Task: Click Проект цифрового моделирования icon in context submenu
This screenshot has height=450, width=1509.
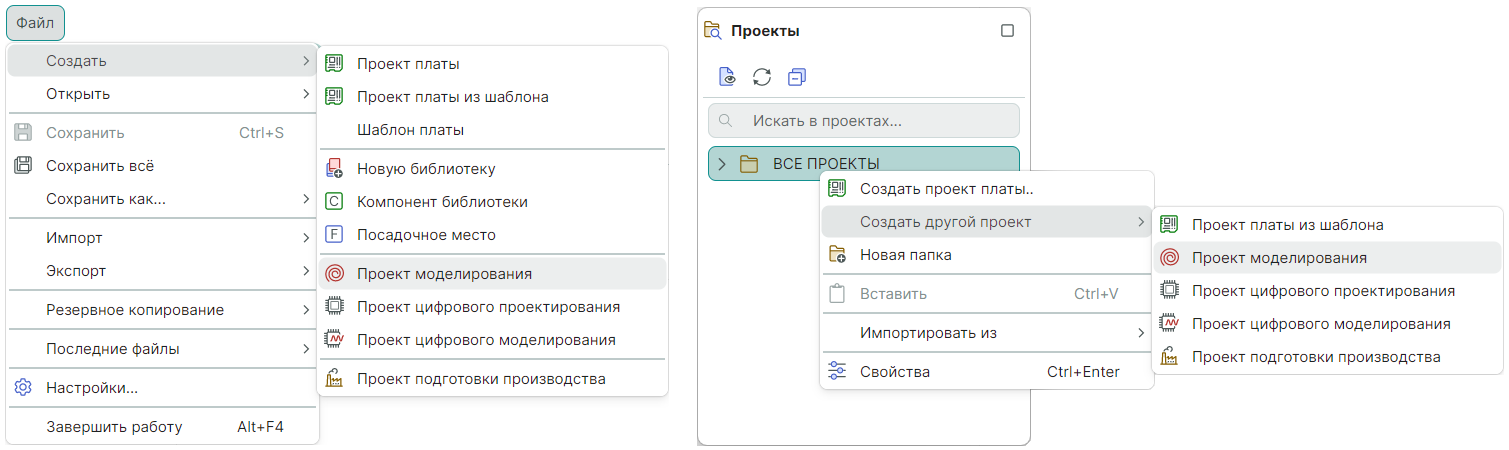Action: 1168,324
